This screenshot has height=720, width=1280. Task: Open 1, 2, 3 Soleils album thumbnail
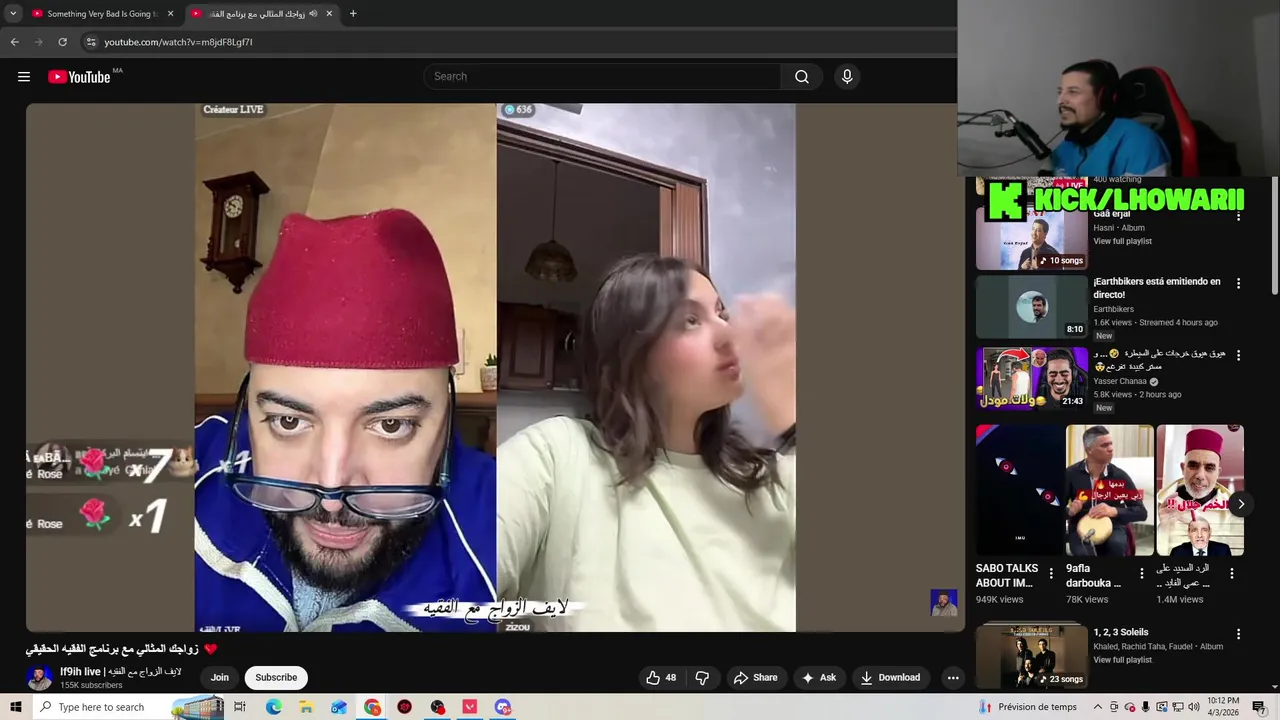click(x=1031, y=655)
